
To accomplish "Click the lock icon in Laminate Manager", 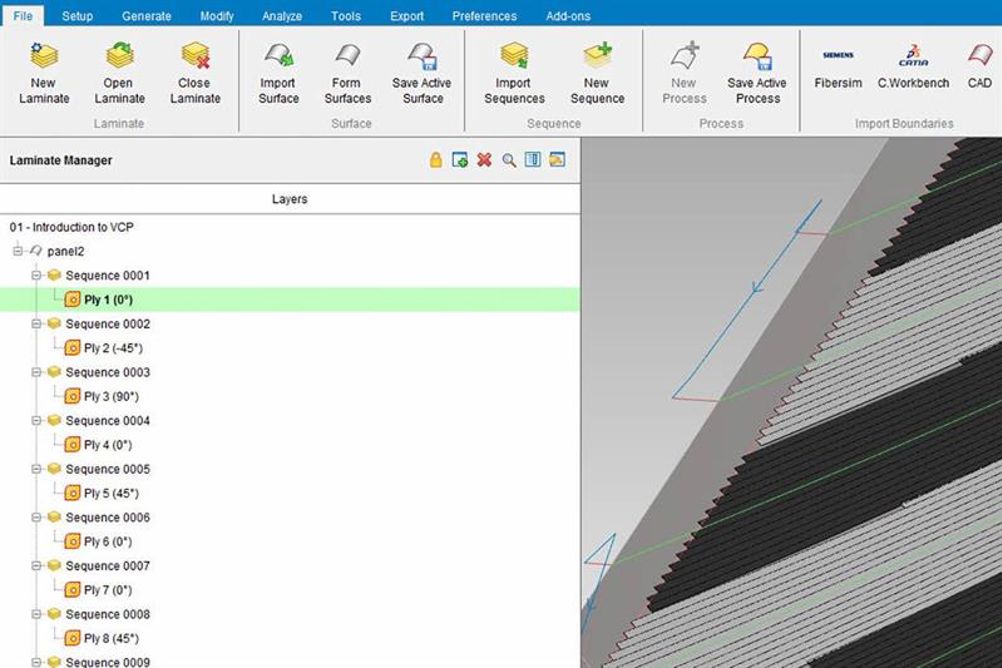I will coord(436,160).
